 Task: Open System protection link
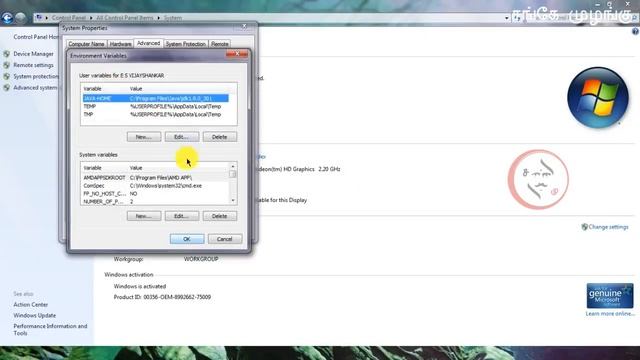[36, 76]
